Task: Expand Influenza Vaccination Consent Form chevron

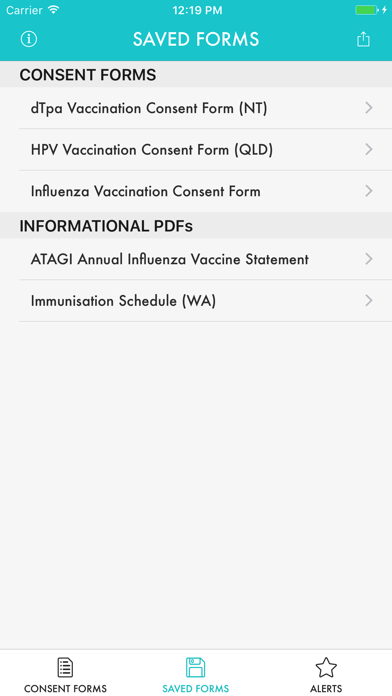Action: [368, 191]
